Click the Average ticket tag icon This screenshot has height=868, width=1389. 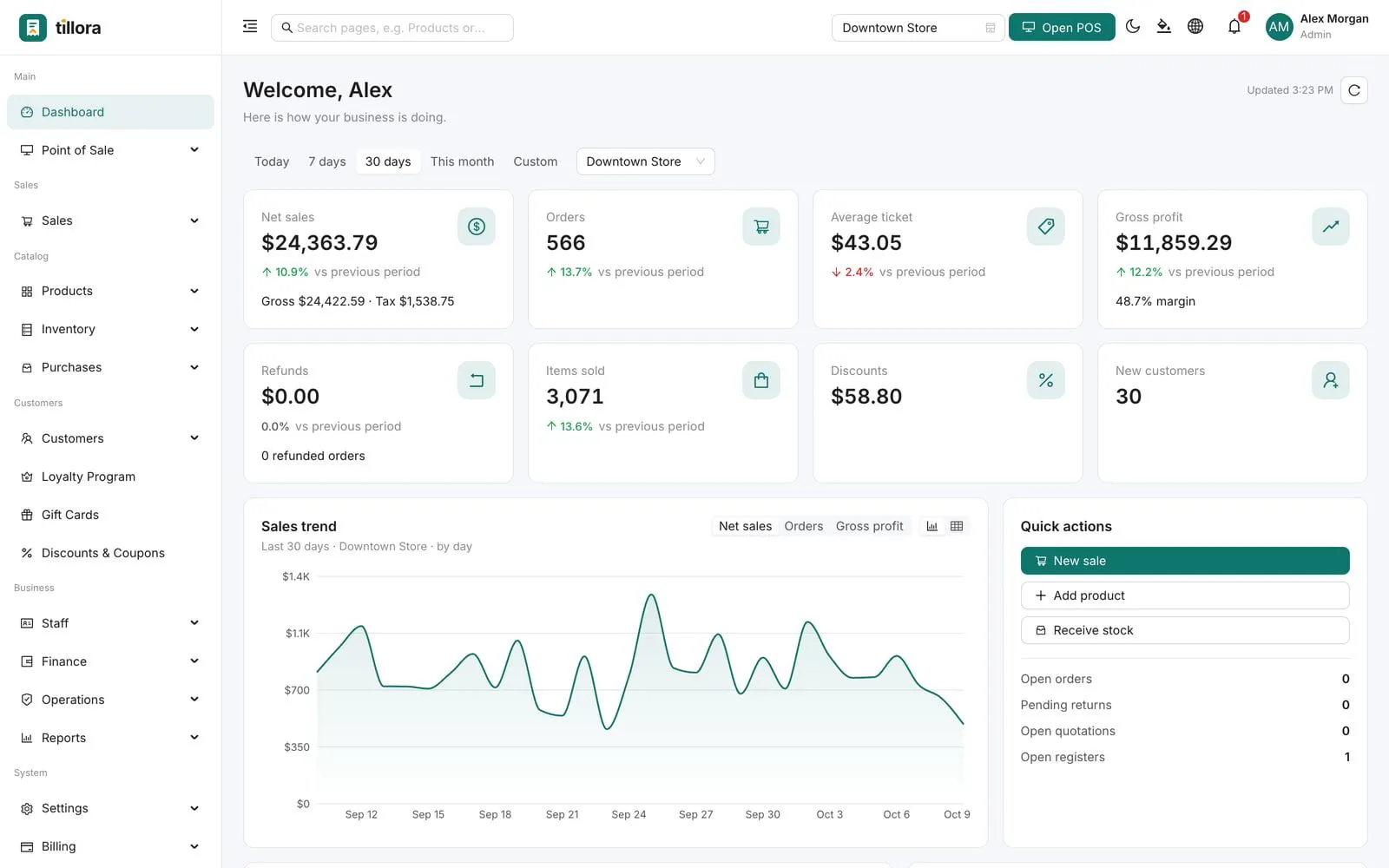click(1046, 227)
